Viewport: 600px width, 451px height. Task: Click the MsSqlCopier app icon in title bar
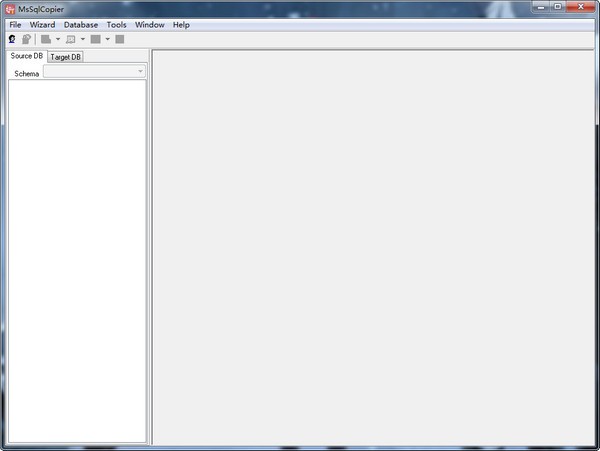coord(9,9)
